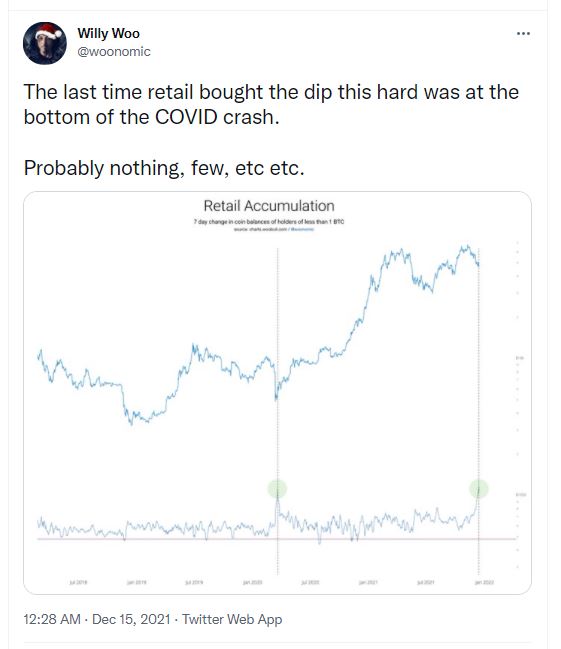Select the jul 2018 x-axis label
Screen dimensions: 561x649
78,582
